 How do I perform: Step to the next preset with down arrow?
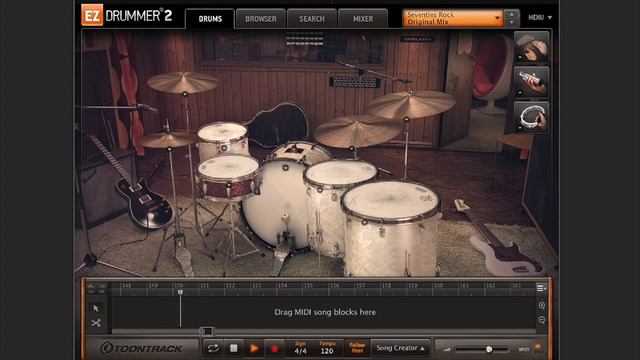512,22
